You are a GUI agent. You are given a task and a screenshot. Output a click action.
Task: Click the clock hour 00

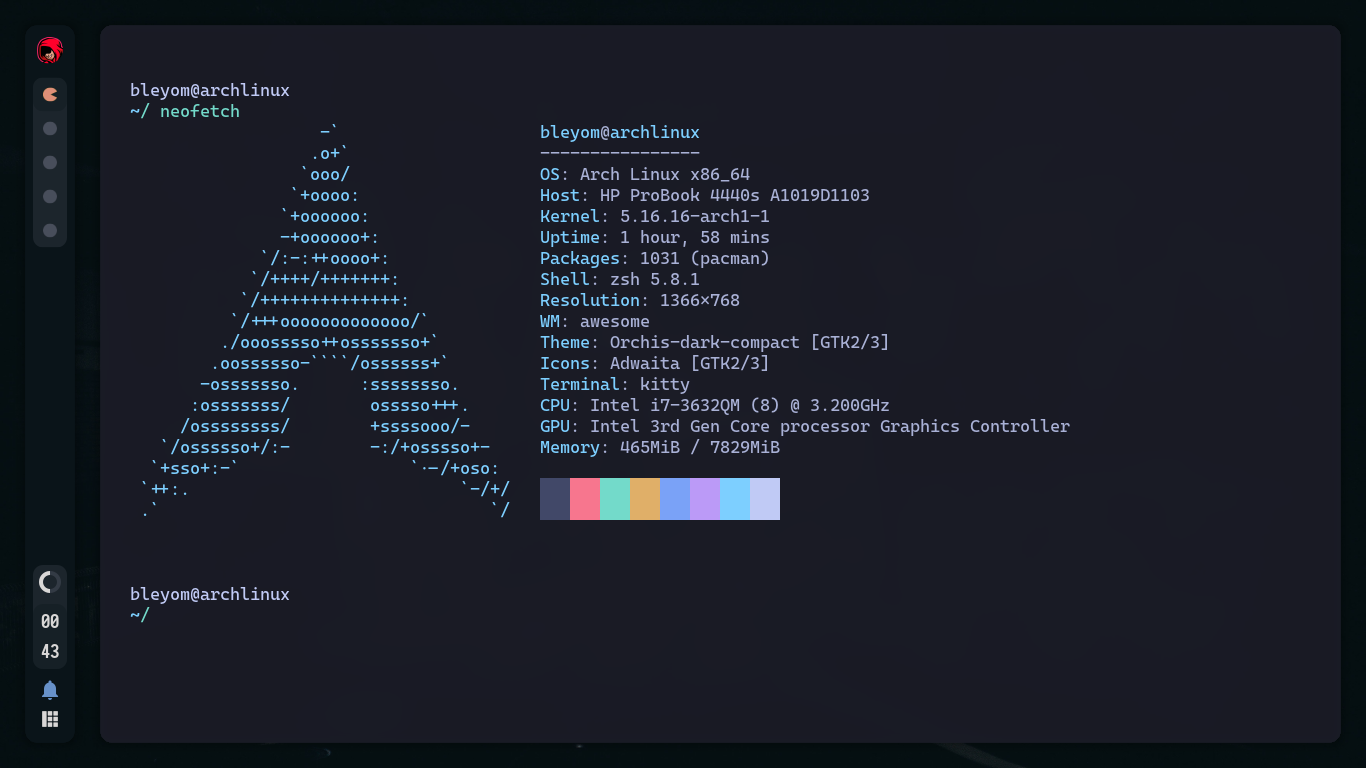tap(50, 622)
